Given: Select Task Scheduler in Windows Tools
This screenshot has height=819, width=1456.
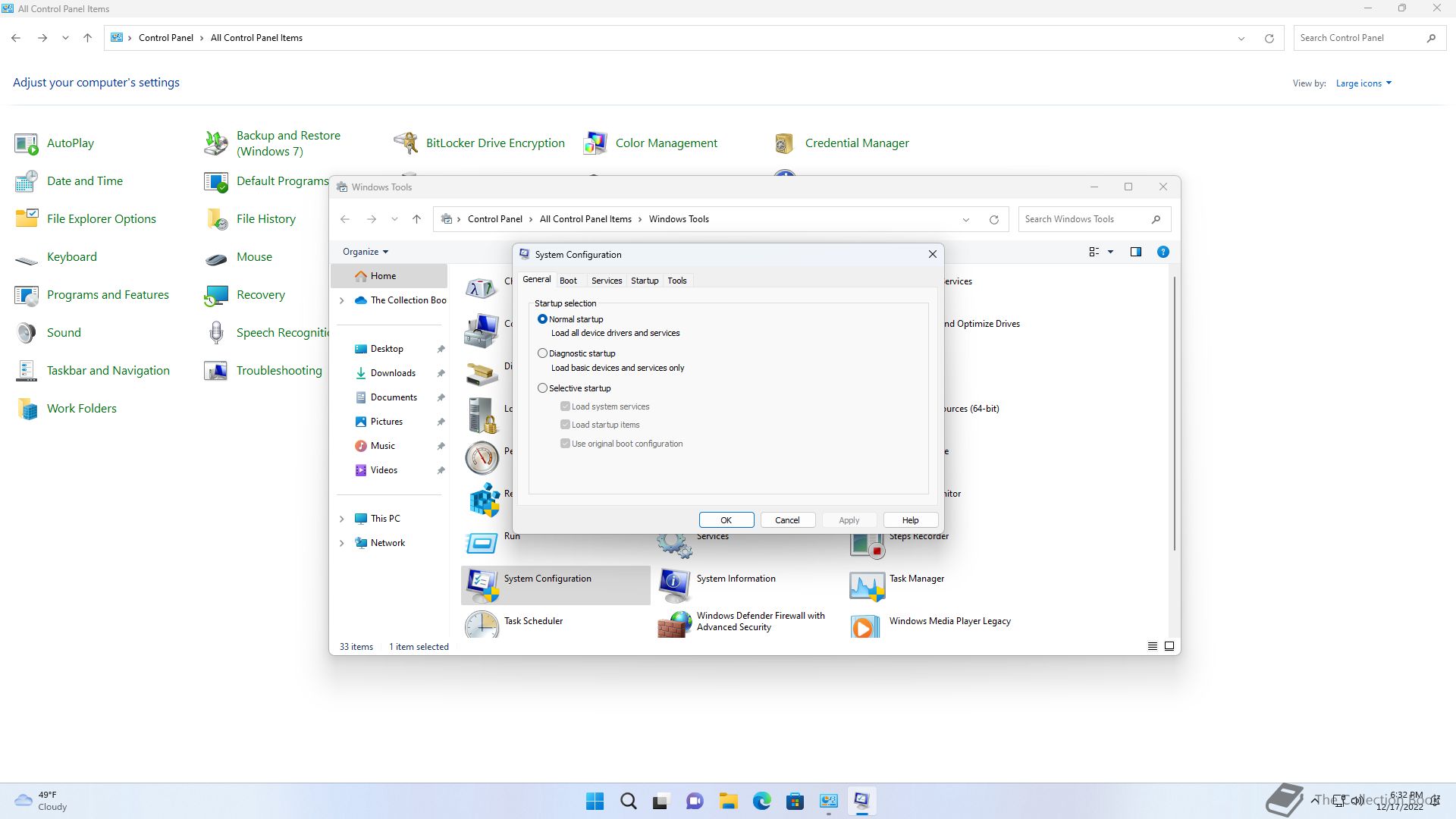Looking at the screenshot, I should point(514,624).
